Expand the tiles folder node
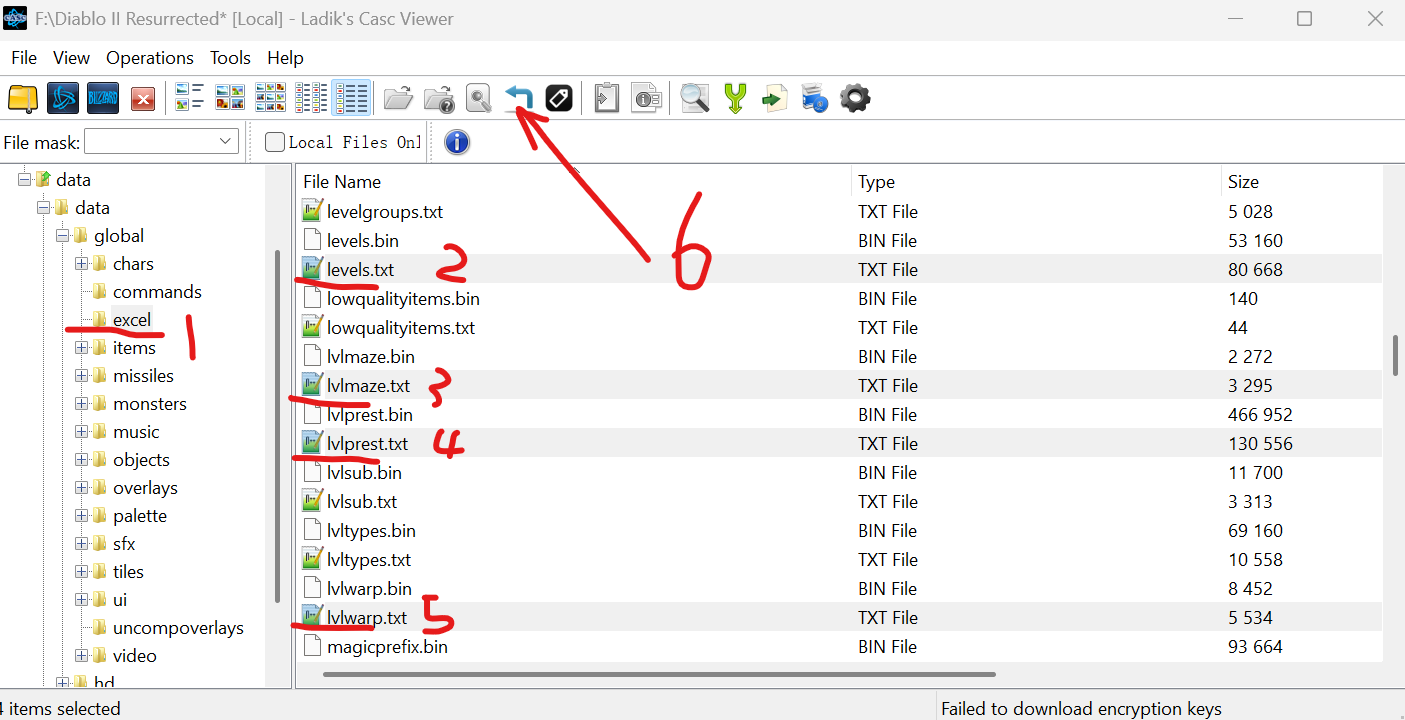The height and width of the screenshot is (720, 1405). pyautogui.click(x=81, y=572)
